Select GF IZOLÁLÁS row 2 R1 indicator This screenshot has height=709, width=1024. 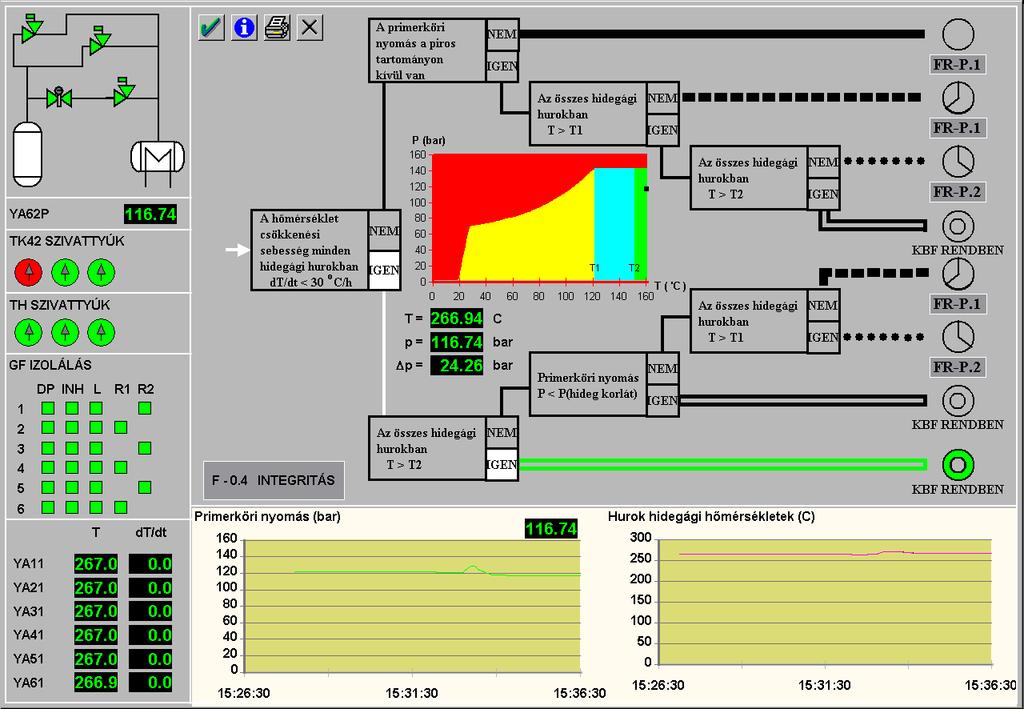point(120,428)
